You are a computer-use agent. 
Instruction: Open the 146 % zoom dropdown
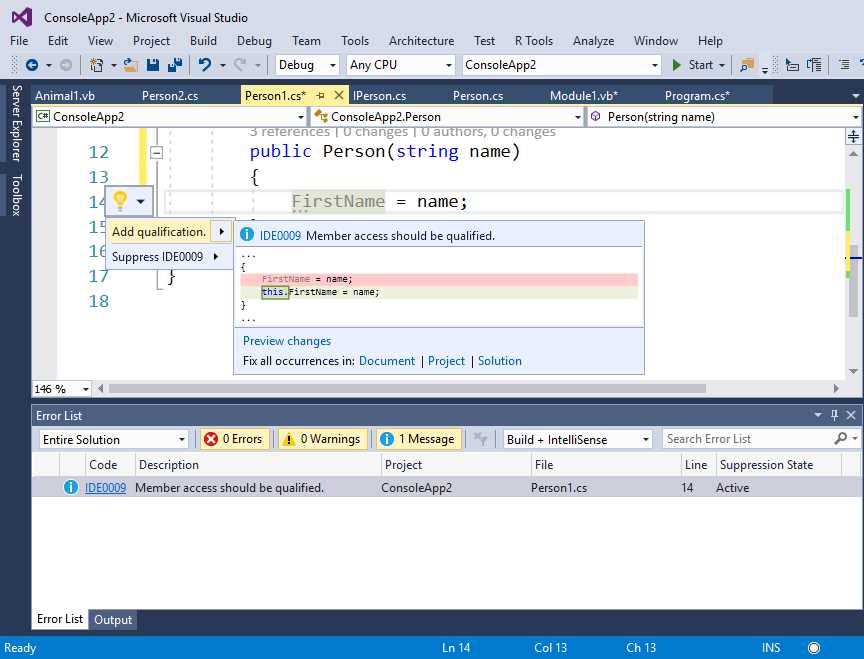point(62,389)
